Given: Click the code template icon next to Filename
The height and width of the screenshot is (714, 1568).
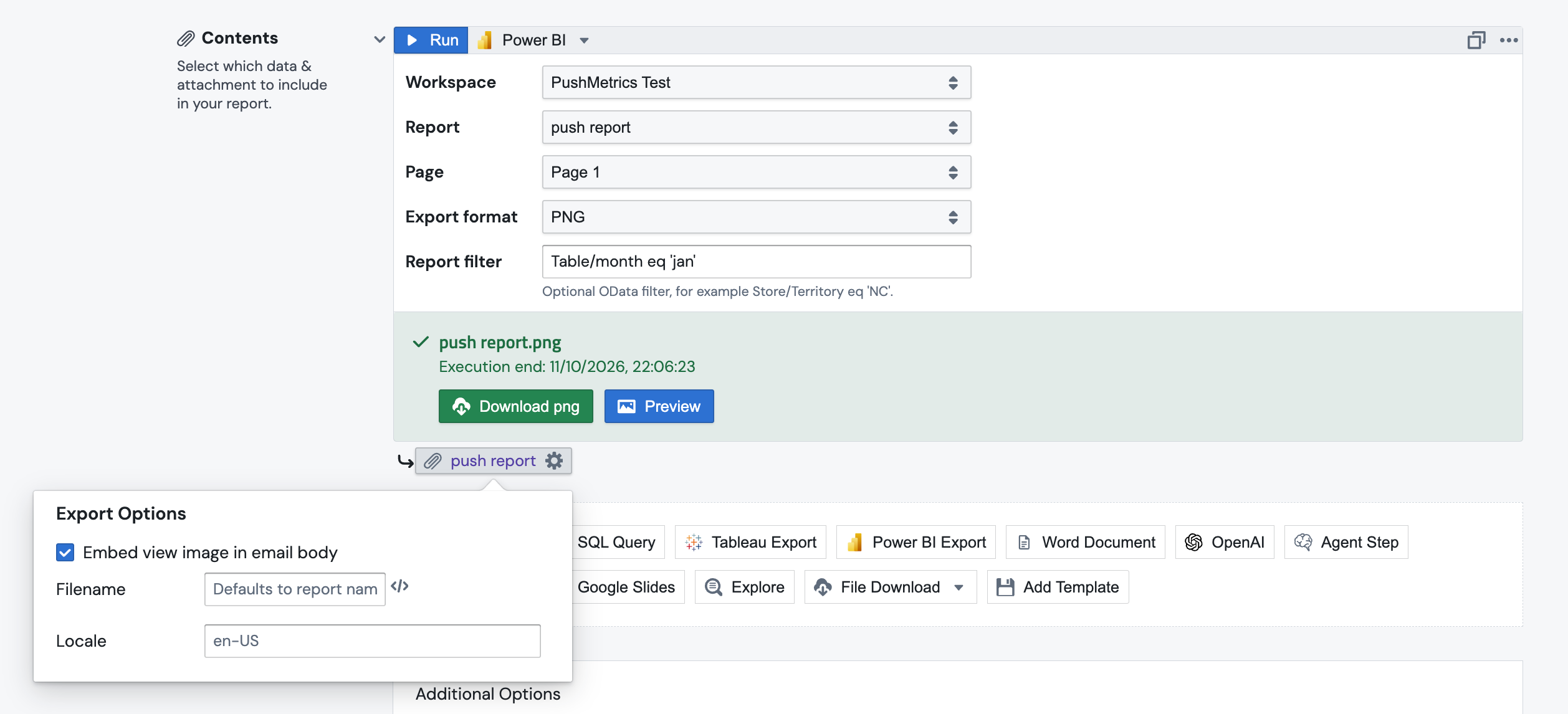Looking at the screenshot, I should 399,586.
